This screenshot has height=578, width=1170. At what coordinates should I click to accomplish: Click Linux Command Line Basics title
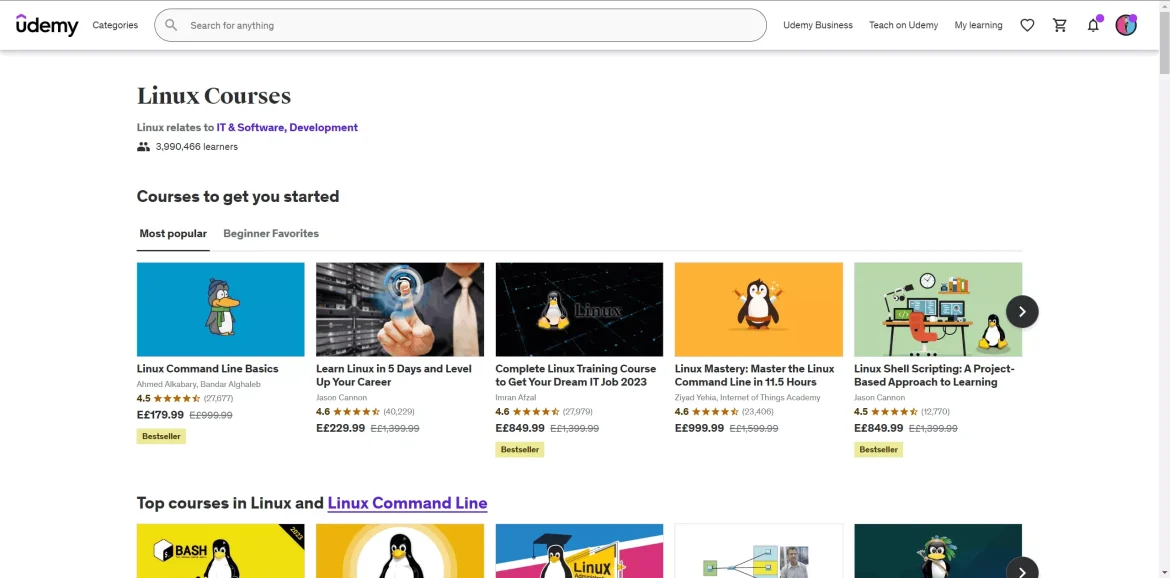tap(207, 368)
